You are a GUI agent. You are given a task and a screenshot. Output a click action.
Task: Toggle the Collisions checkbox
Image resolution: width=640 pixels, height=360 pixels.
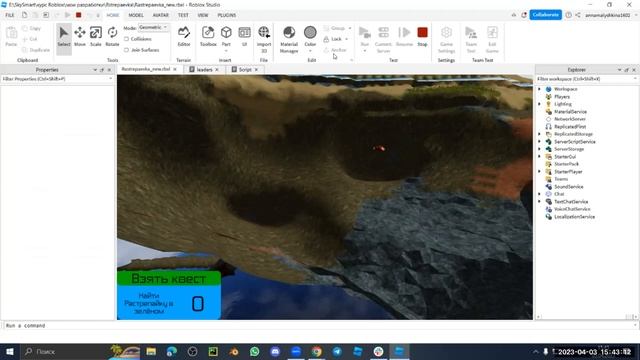tap(126, 39)
